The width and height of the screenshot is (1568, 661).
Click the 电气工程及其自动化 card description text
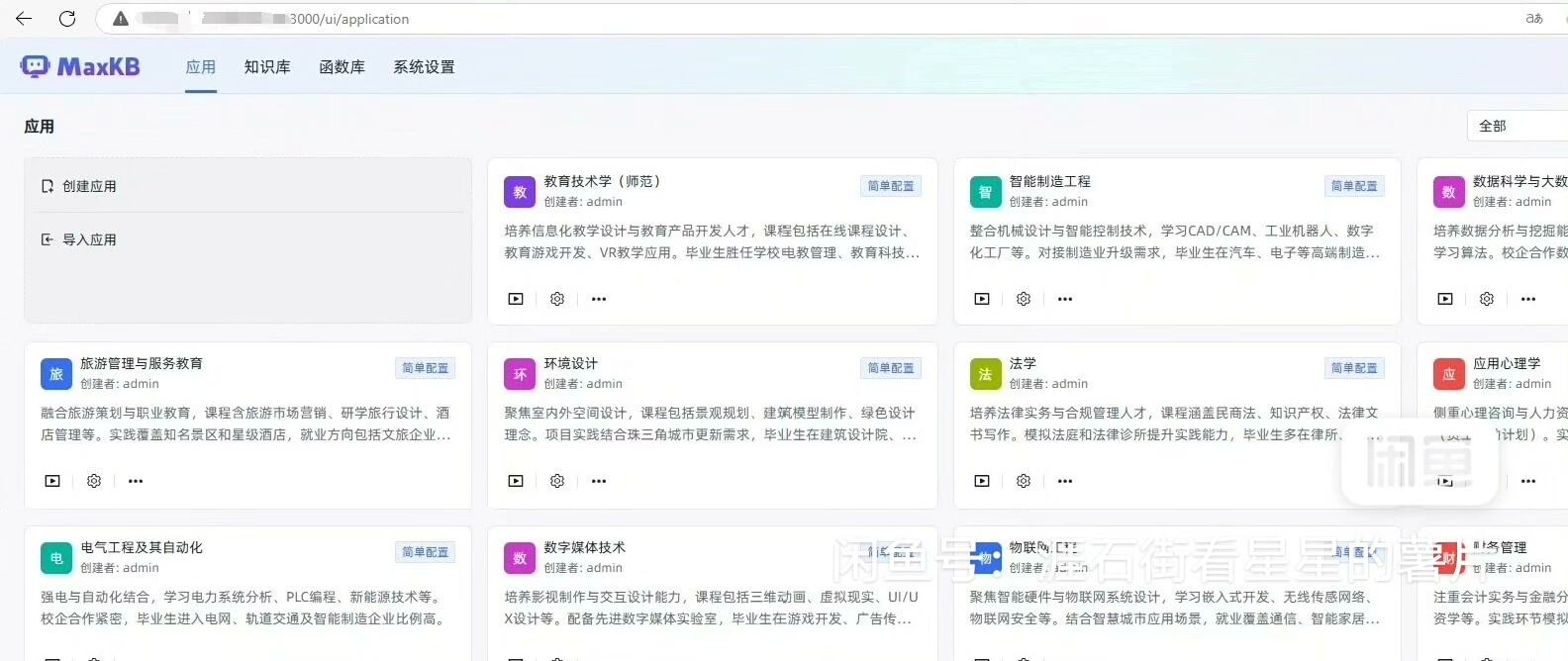244,608
